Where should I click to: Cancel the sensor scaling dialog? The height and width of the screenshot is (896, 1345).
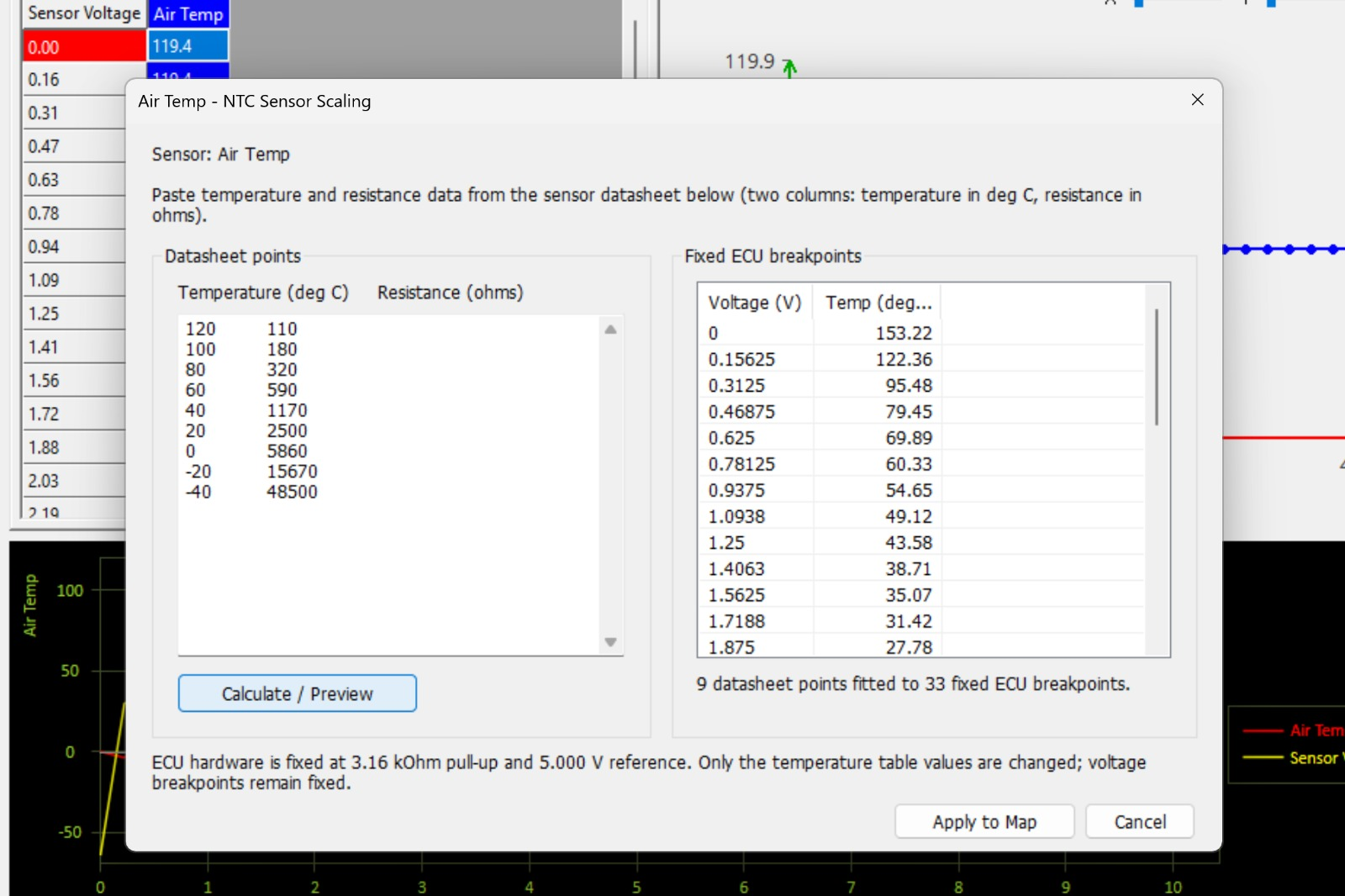(x=1140, y=821)
